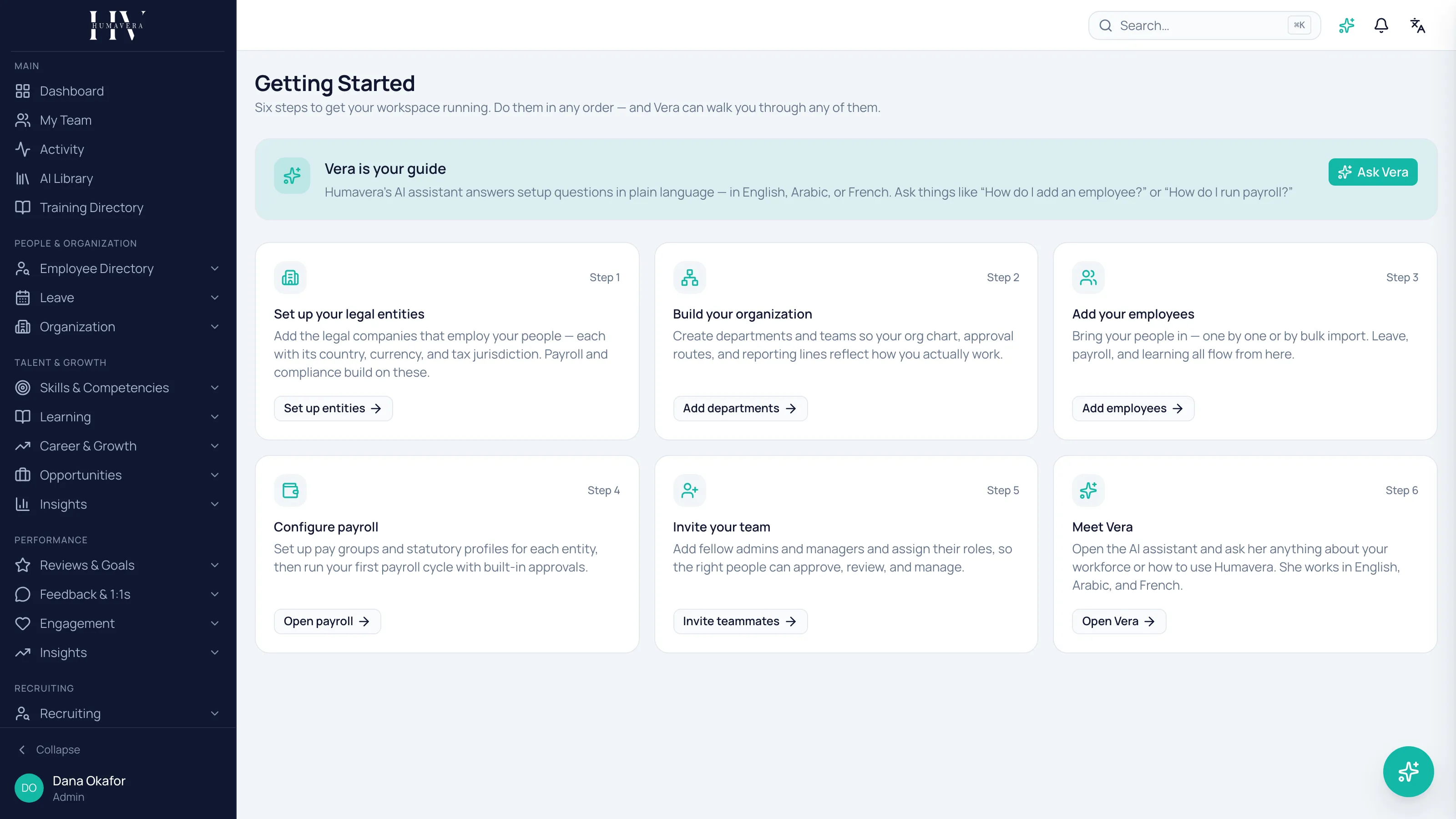Click the Step 2 org chart icon

point(689,278)
